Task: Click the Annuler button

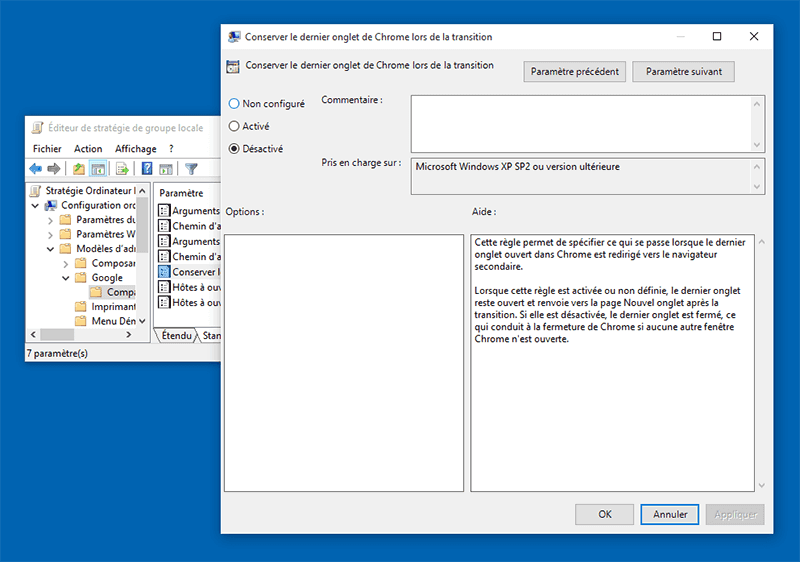Action: coord(670,514)
